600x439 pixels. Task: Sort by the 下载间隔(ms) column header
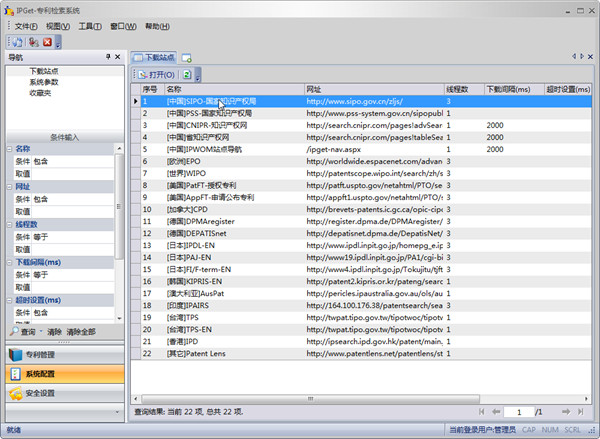(514, 90)
